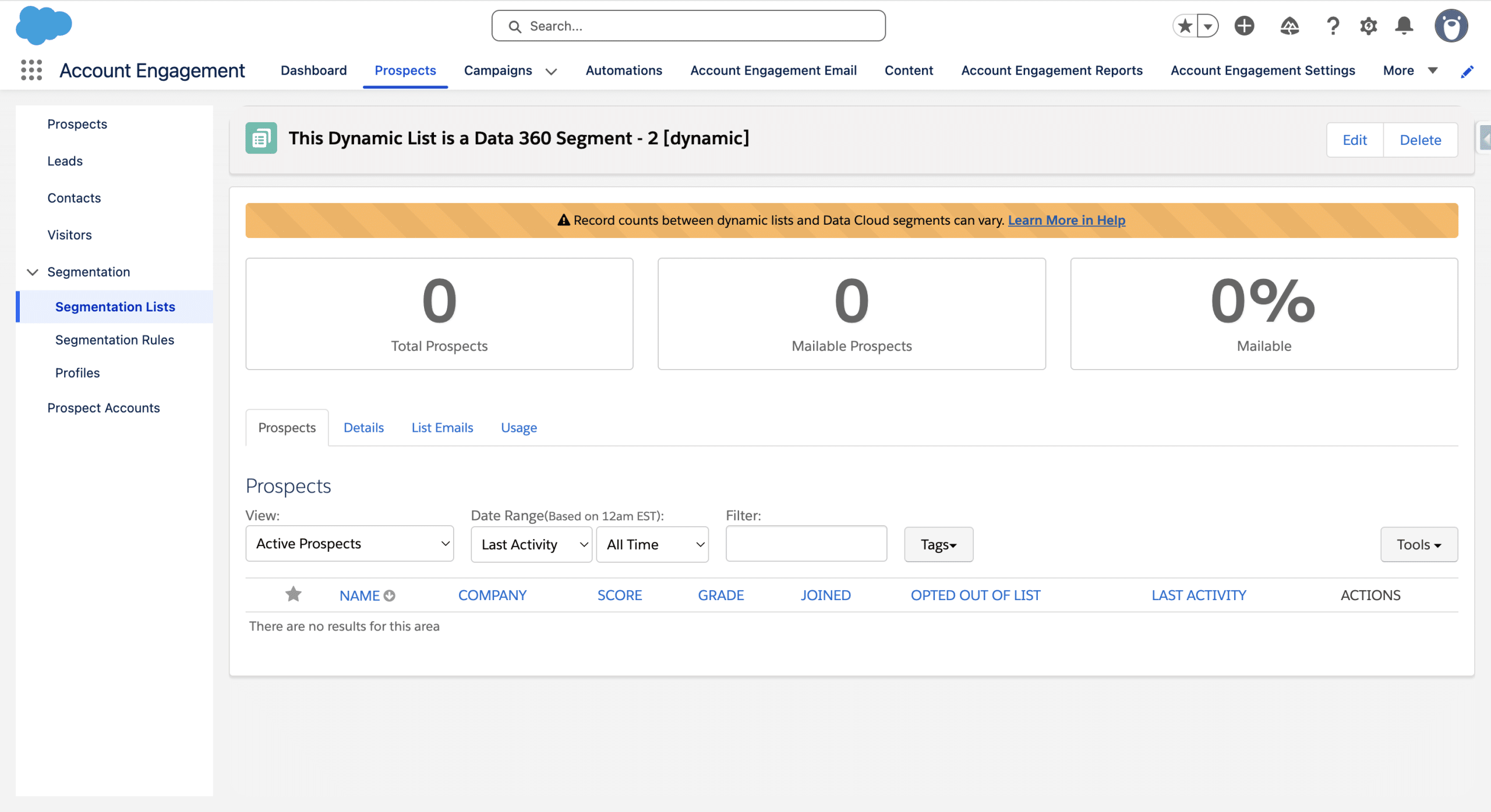
Task: Toggle the star column header in table
Action: click(x=293, y=594)
